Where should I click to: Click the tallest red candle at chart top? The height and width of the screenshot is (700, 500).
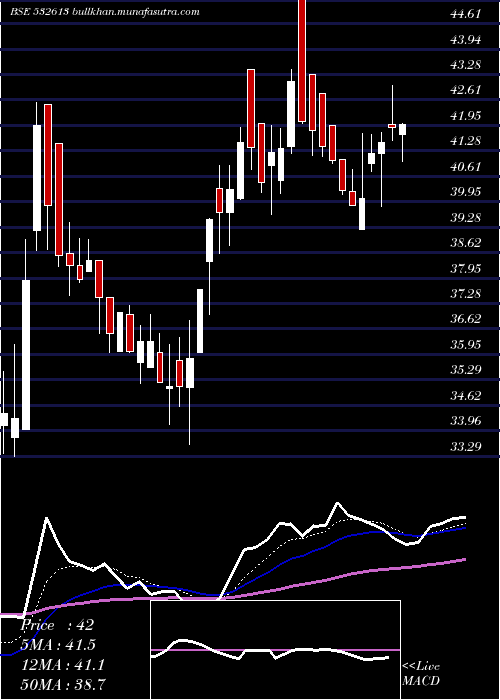pos(302,60)
